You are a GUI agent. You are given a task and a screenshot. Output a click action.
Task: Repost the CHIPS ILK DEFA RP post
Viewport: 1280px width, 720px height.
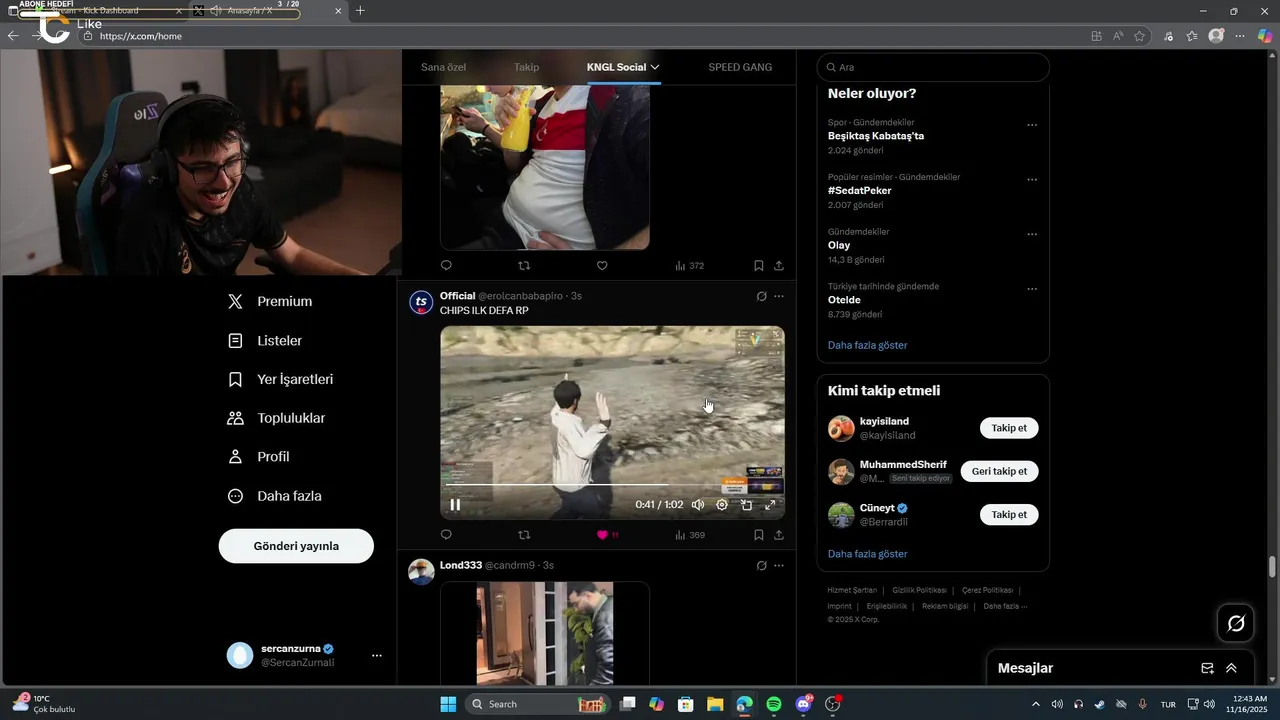[x=524, y=535]
